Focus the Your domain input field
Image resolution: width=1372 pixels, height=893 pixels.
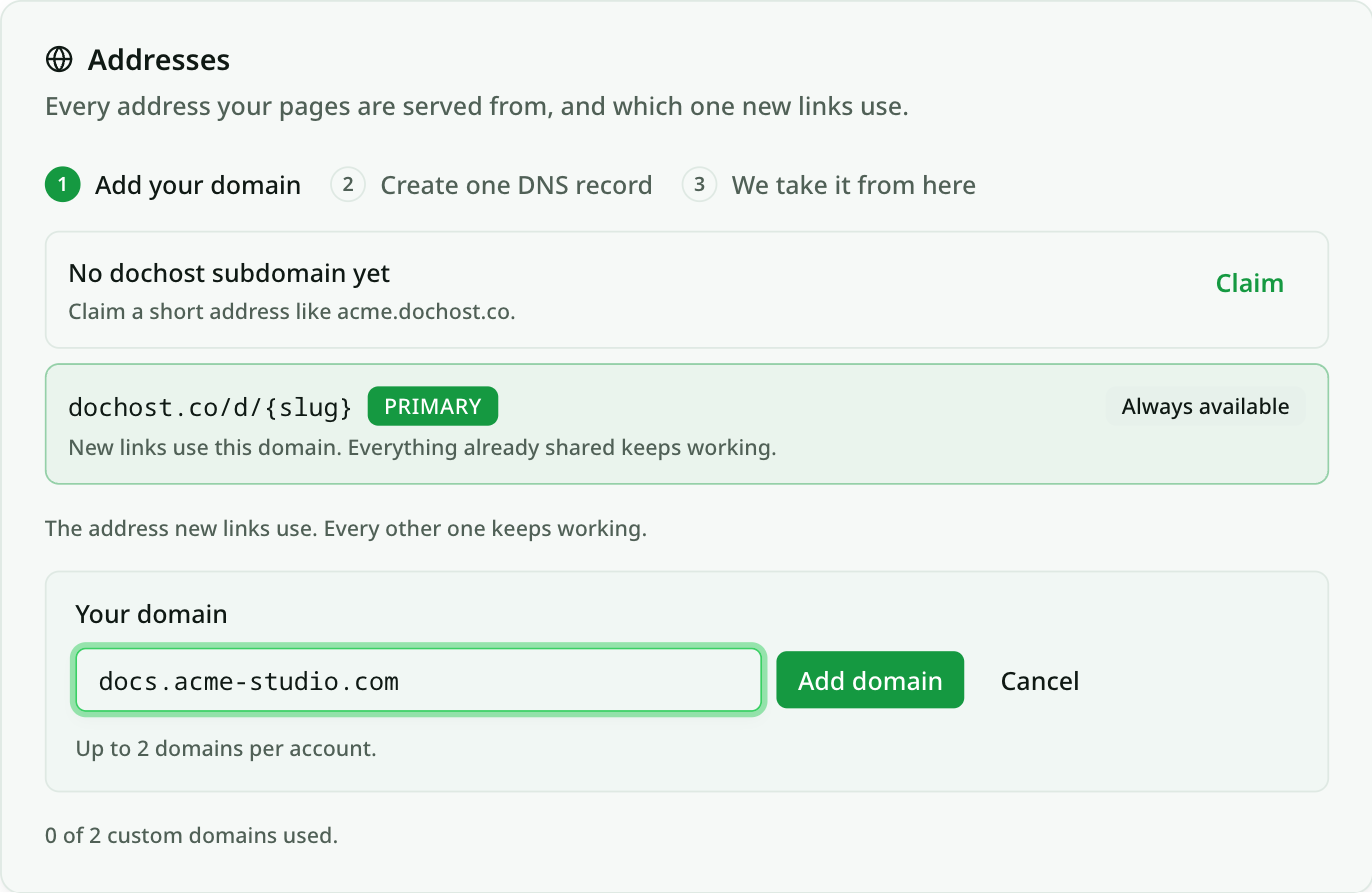click(419, 681)
